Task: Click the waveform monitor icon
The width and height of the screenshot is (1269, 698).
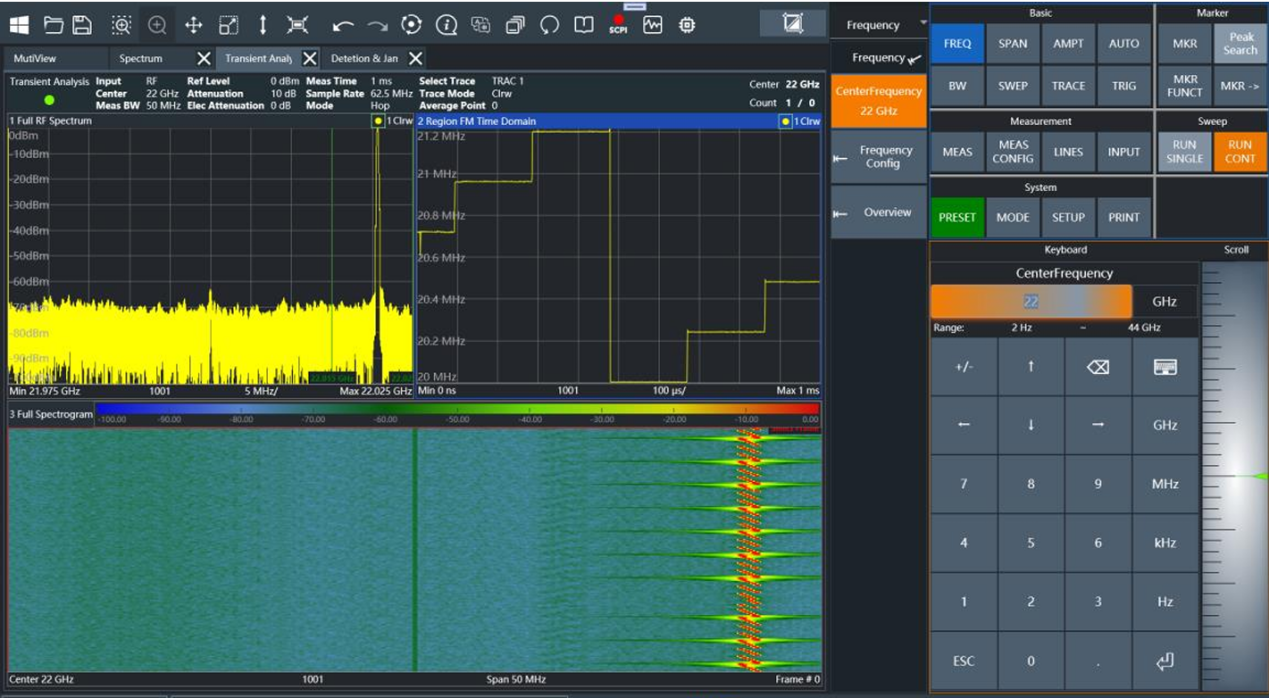Action: pos(653,25)
